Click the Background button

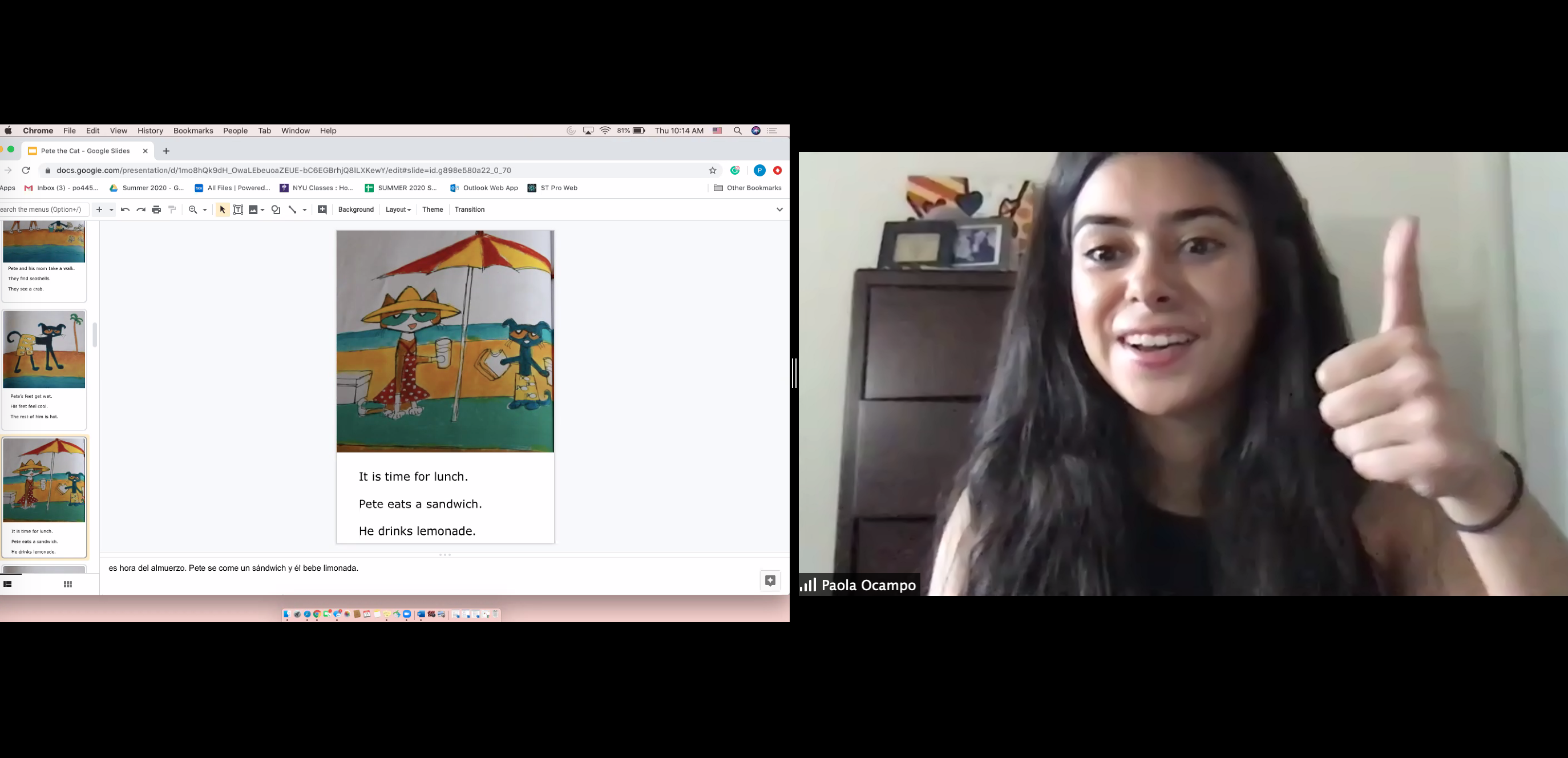coord(356,209)
